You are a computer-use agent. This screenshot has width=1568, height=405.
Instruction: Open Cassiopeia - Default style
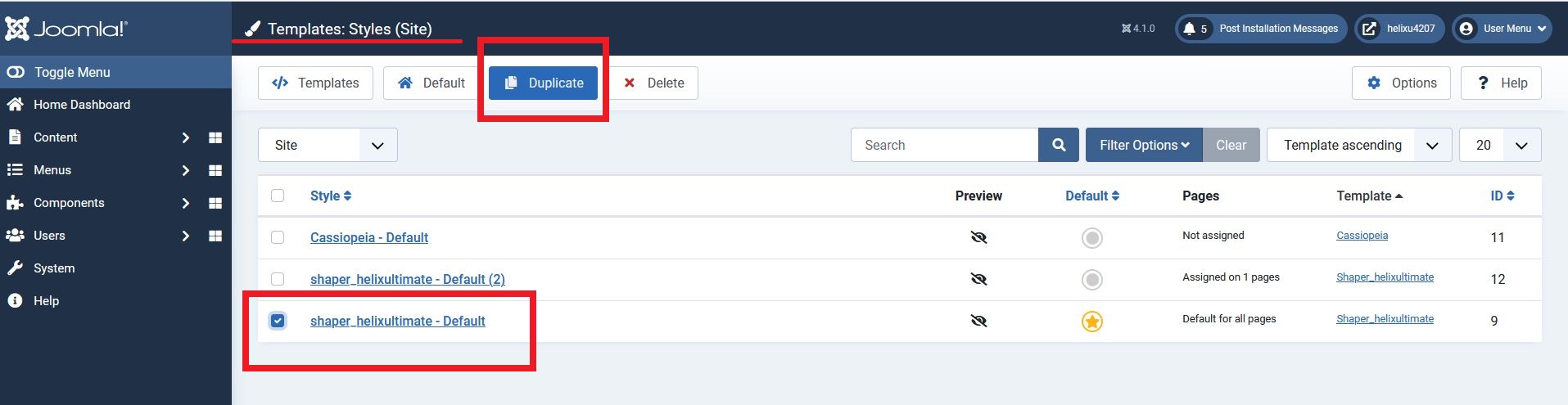(369, 237)
